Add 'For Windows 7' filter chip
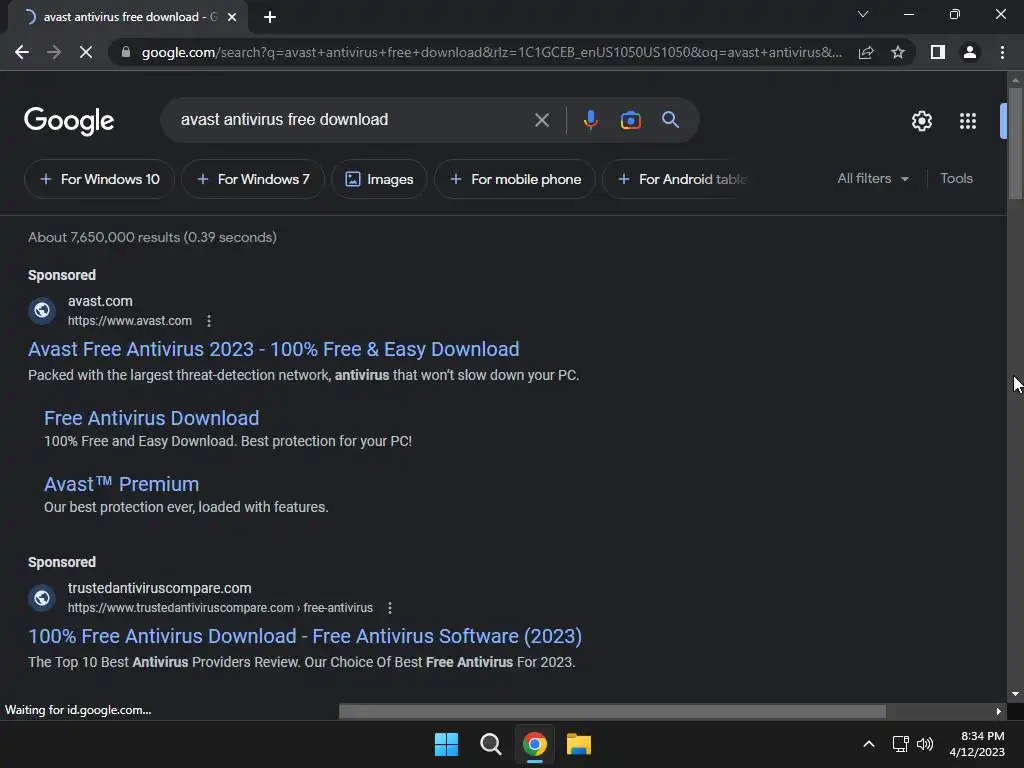The width and height of the screenshot is (1024, 768). click(x=253, y=179)
